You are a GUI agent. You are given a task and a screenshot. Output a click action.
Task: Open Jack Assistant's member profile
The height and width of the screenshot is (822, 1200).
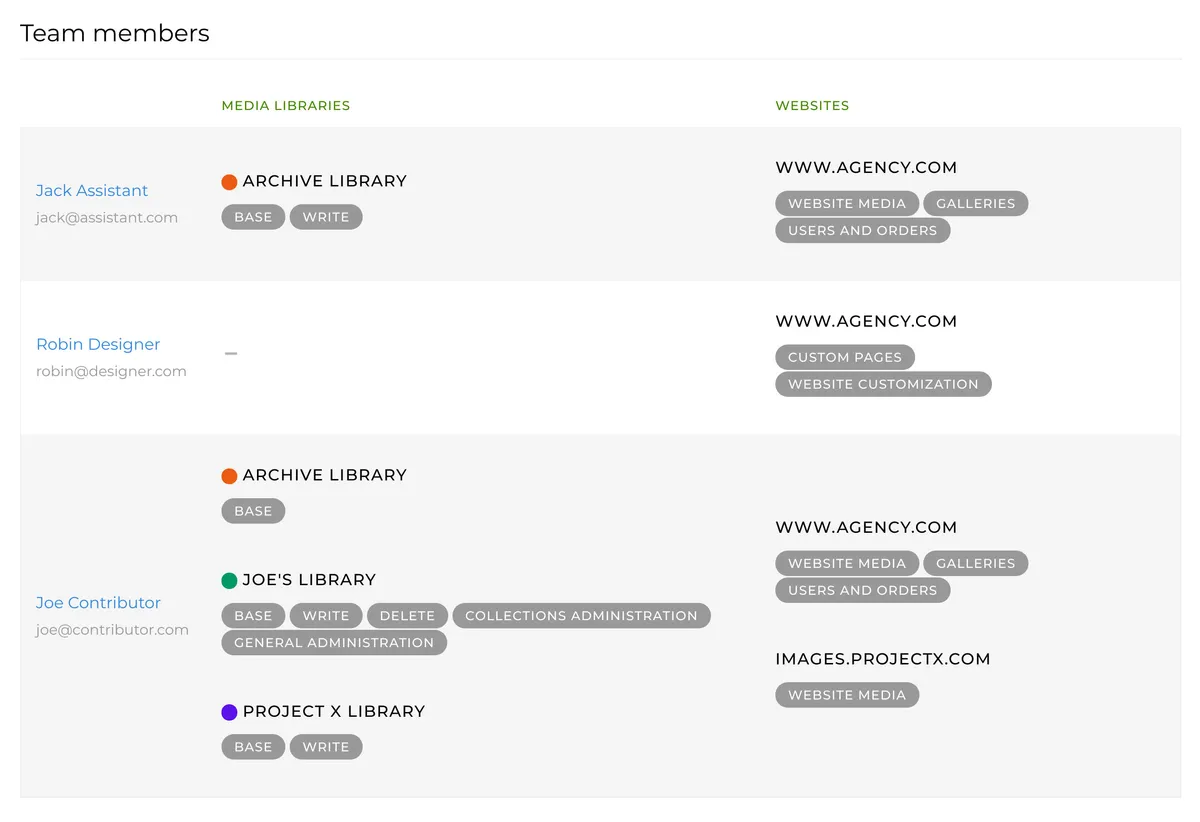coord(92,191)
